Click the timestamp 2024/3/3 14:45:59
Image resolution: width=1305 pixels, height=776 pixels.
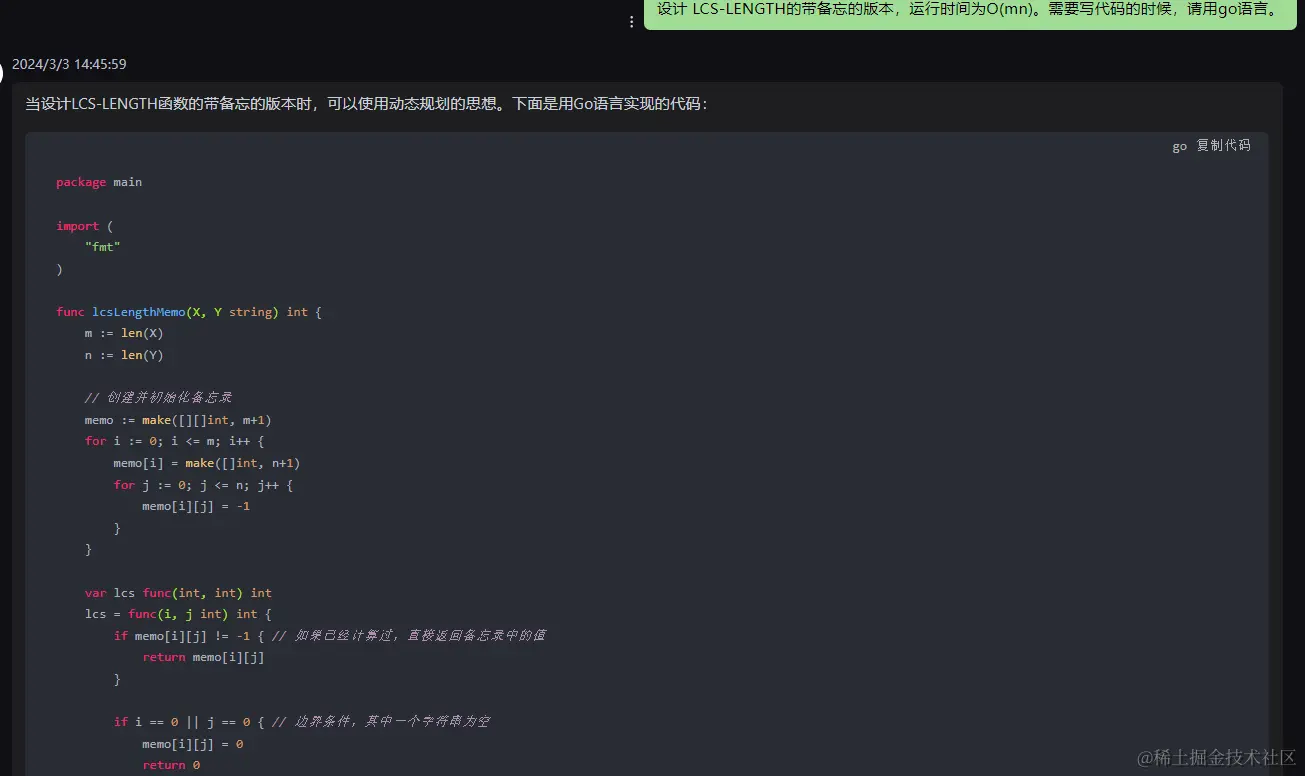69,64
